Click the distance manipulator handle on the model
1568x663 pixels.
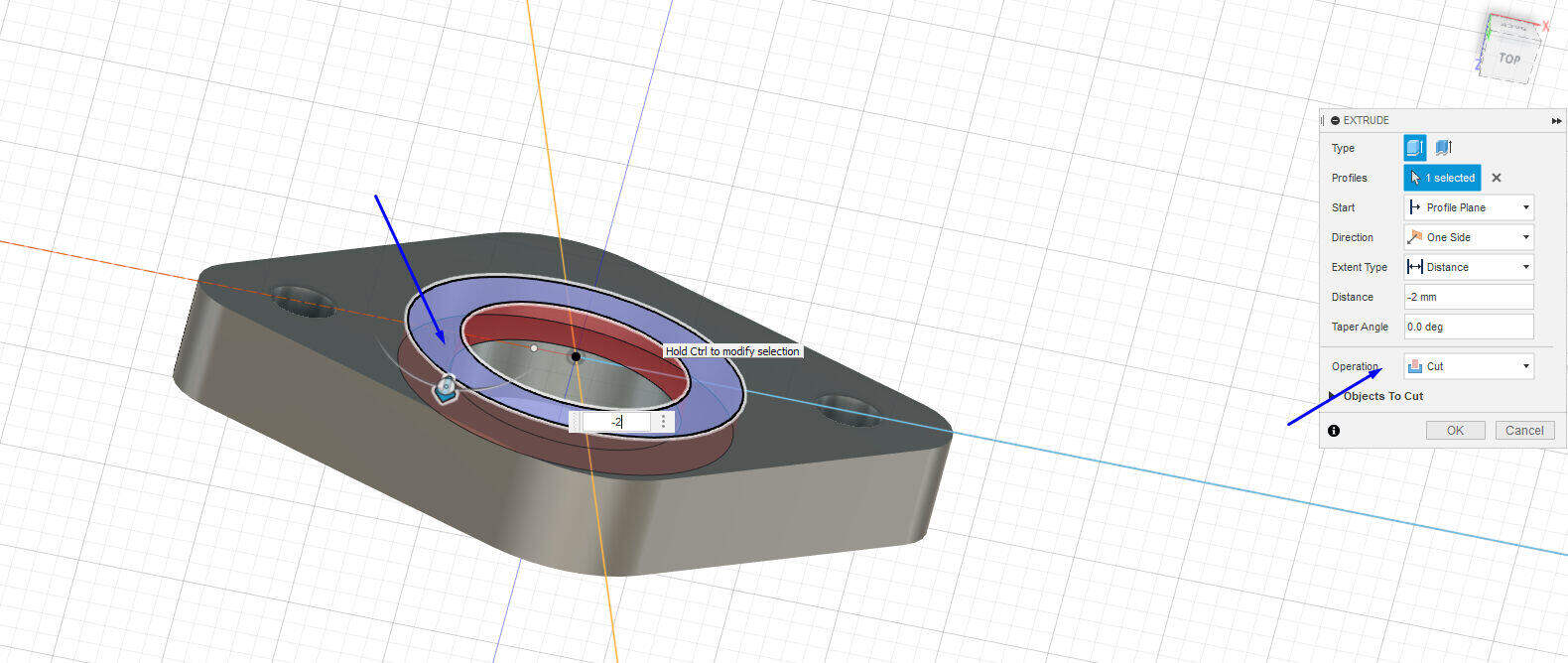click(447, 388)
